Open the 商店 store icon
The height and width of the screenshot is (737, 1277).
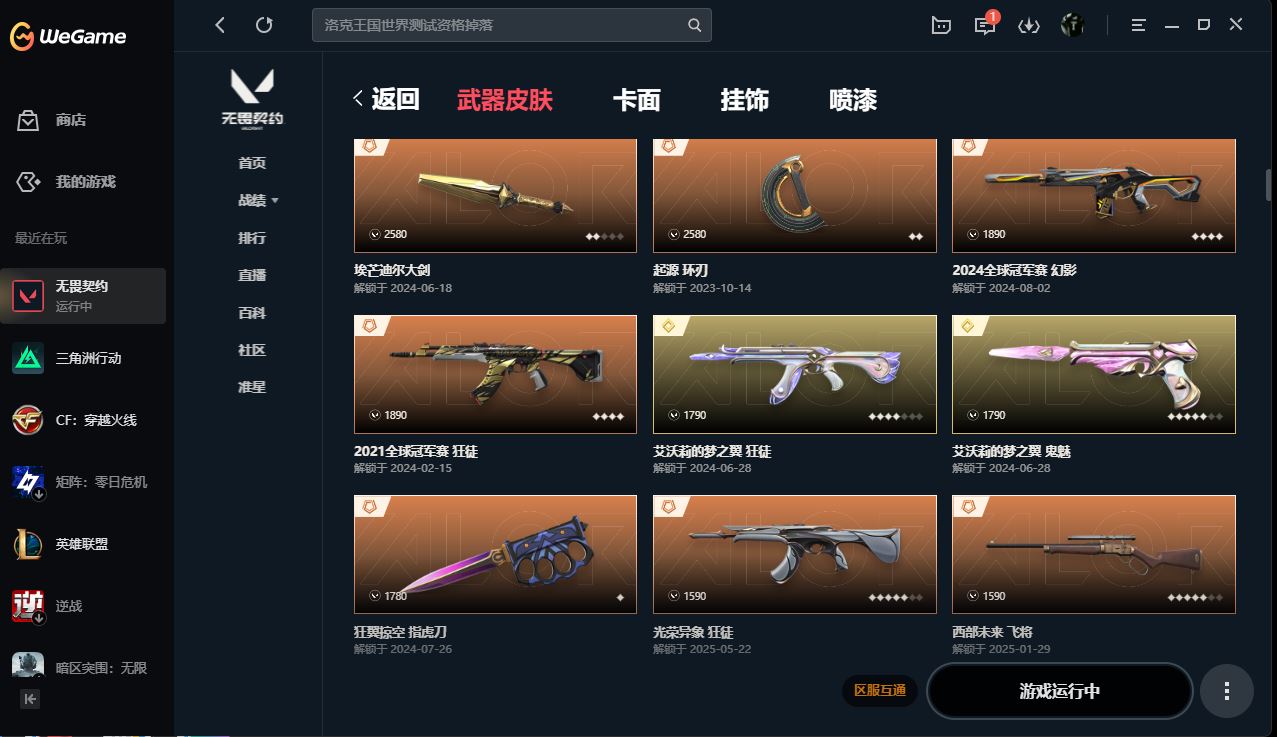(28, 120)
